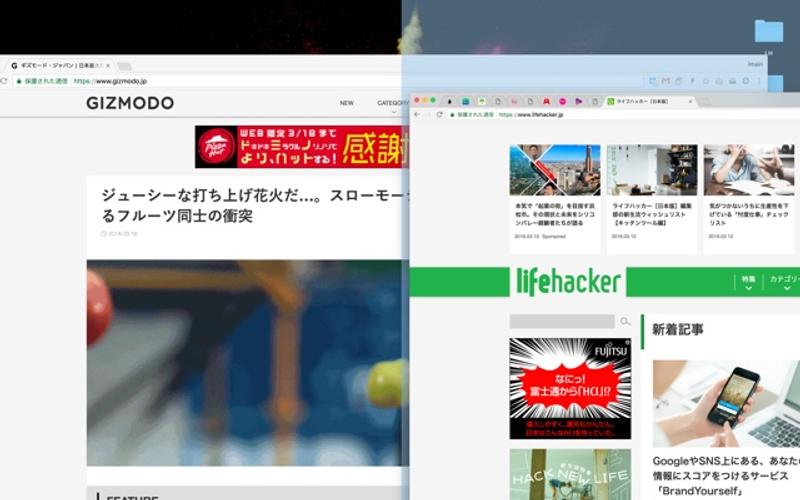Image resolution: width=800 pixels, height=500 pixels.
Task: Select the pink circle pinned tab
Action: (562, 102)
